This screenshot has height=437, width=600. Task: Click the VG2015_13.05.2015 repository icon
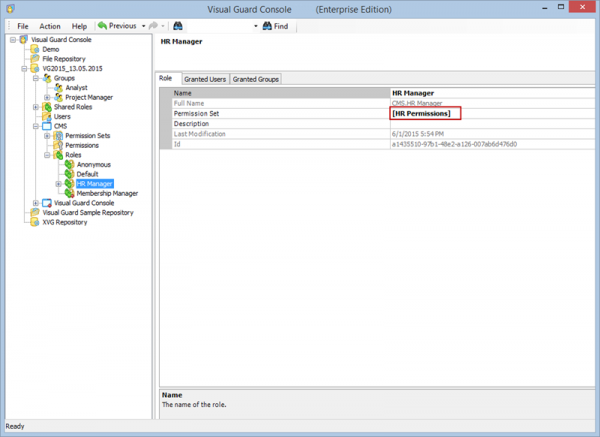tap(35, 68)
